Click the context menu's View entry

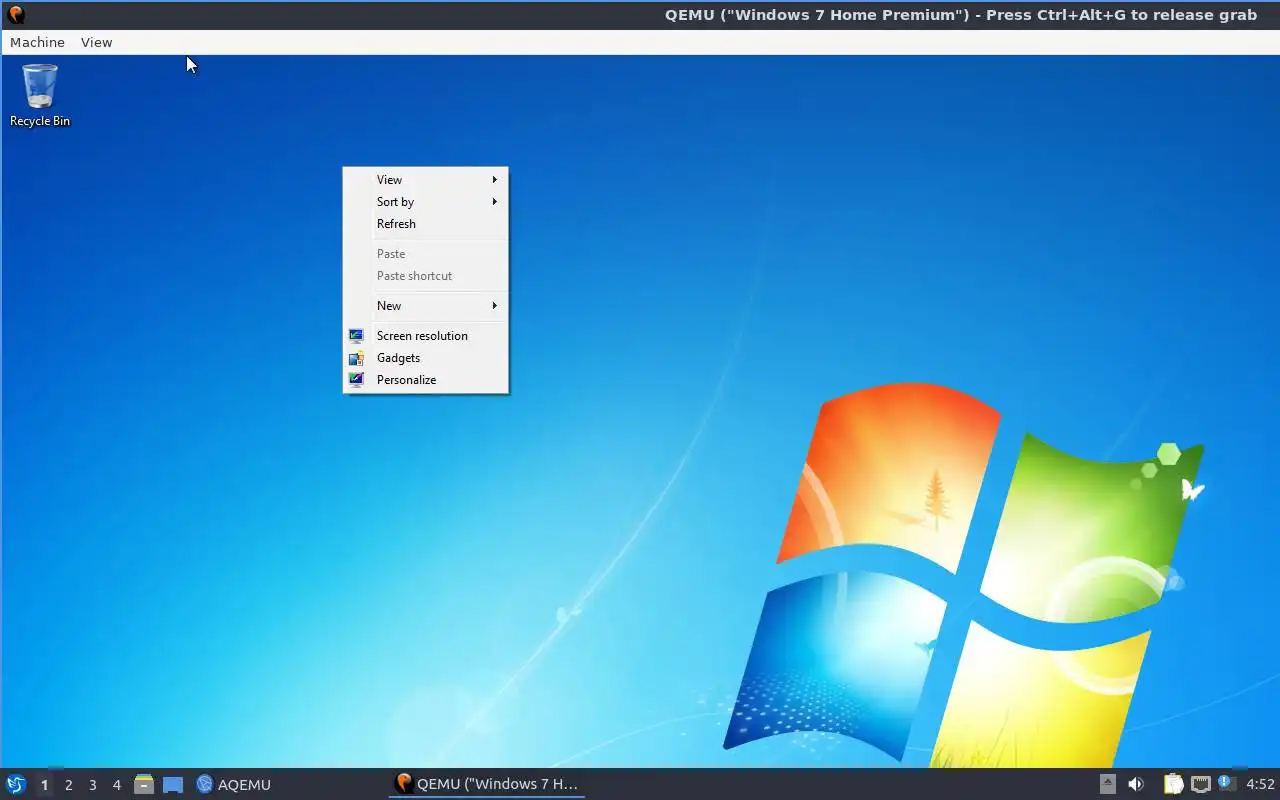pos(426,180)
